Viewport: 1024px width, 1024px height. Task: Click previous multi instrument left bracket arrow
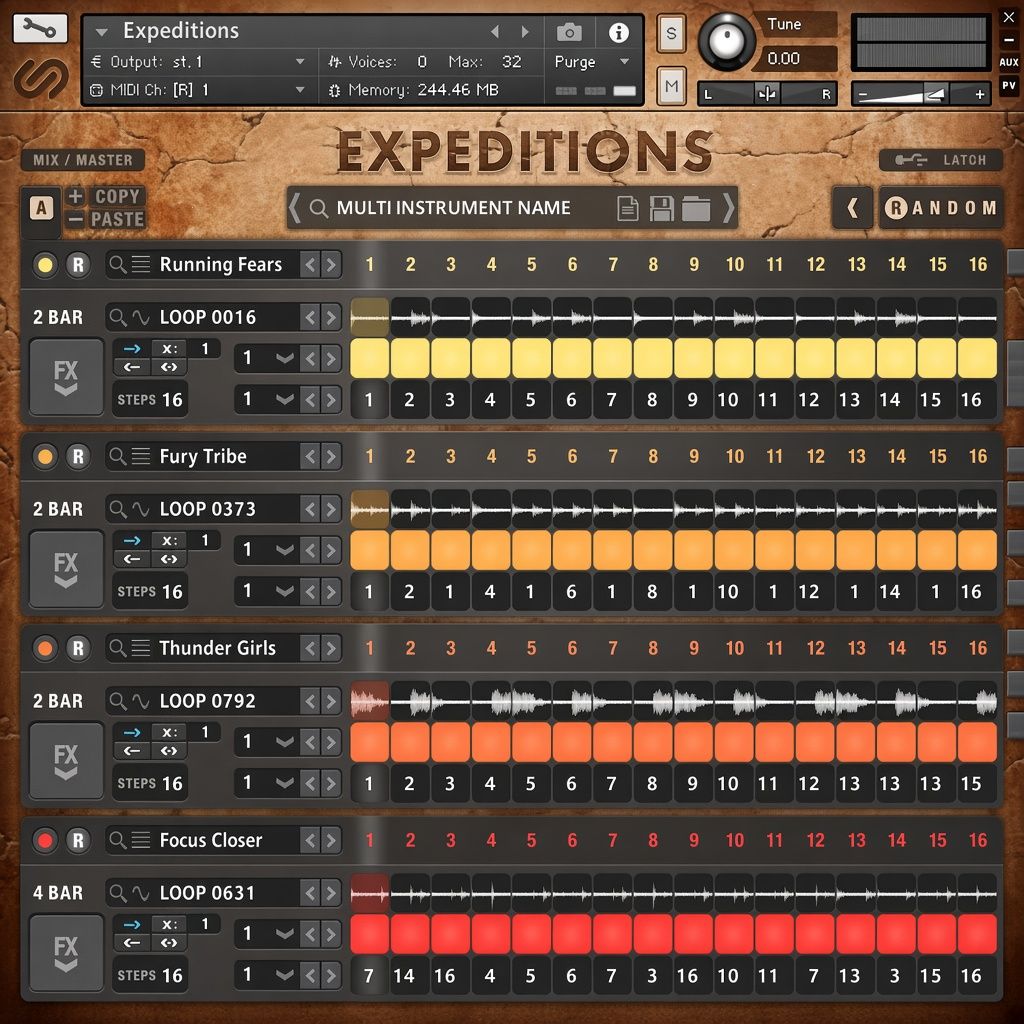click(x=295, y=208)
